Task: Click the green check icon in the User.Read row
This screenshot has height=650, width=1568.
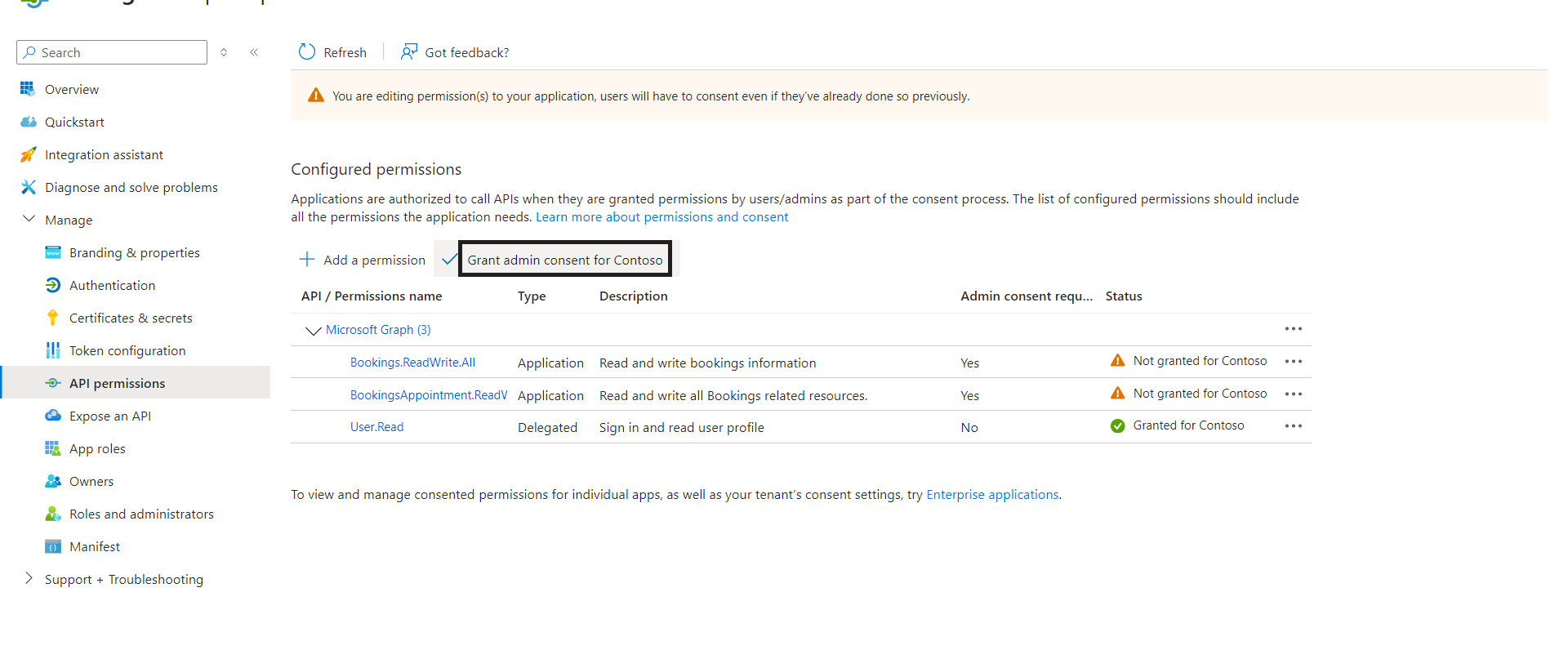Action: [1117, 425]
